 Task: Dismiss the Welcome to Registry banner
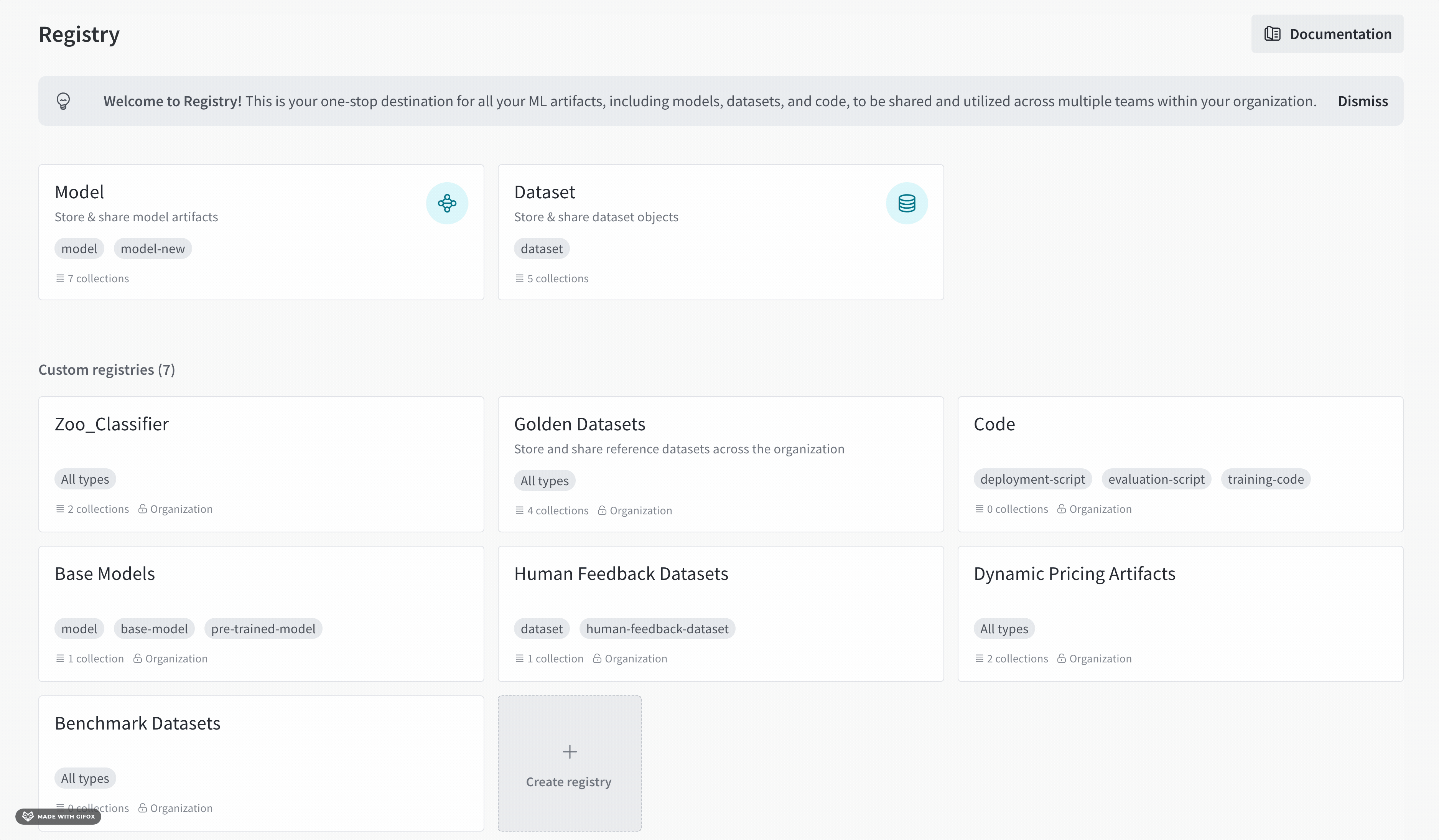1362,101
